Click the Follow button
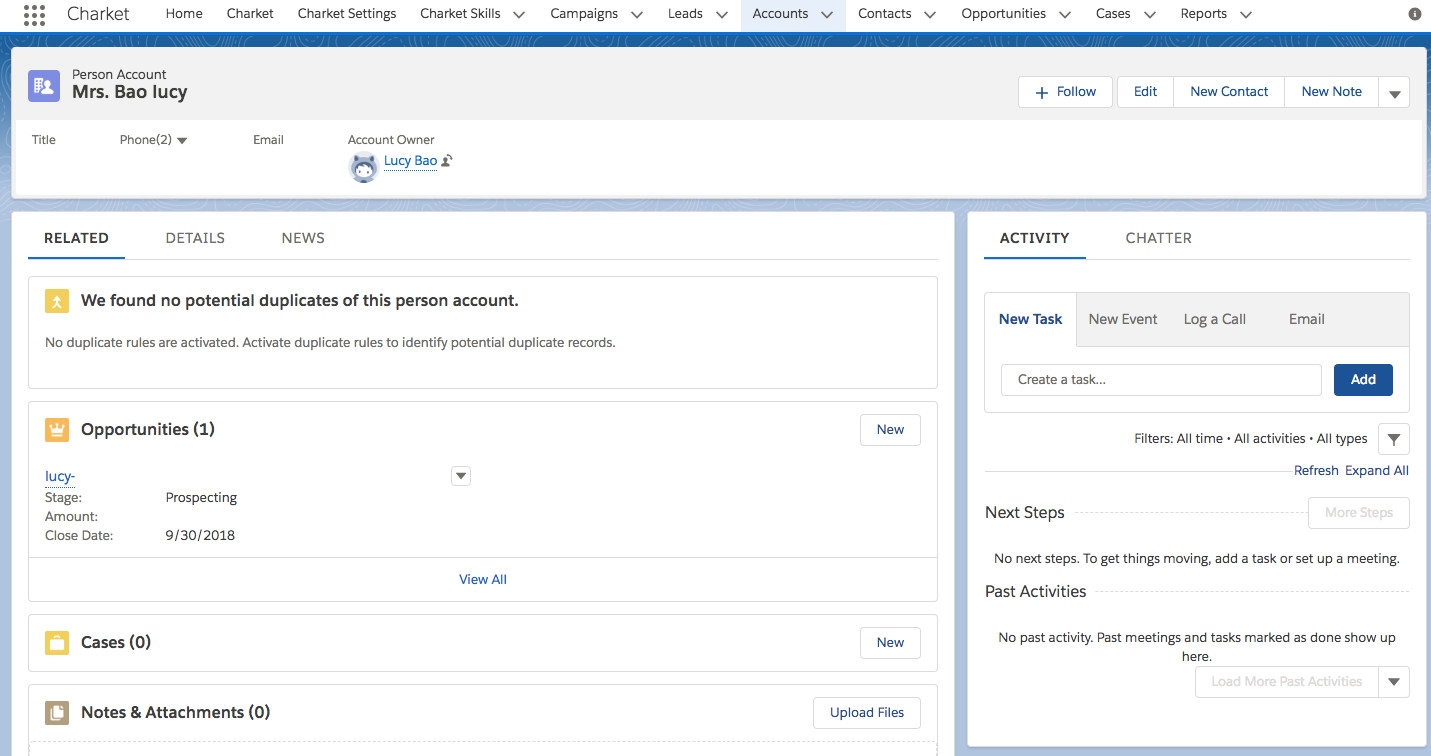 tap(1065, 92)
